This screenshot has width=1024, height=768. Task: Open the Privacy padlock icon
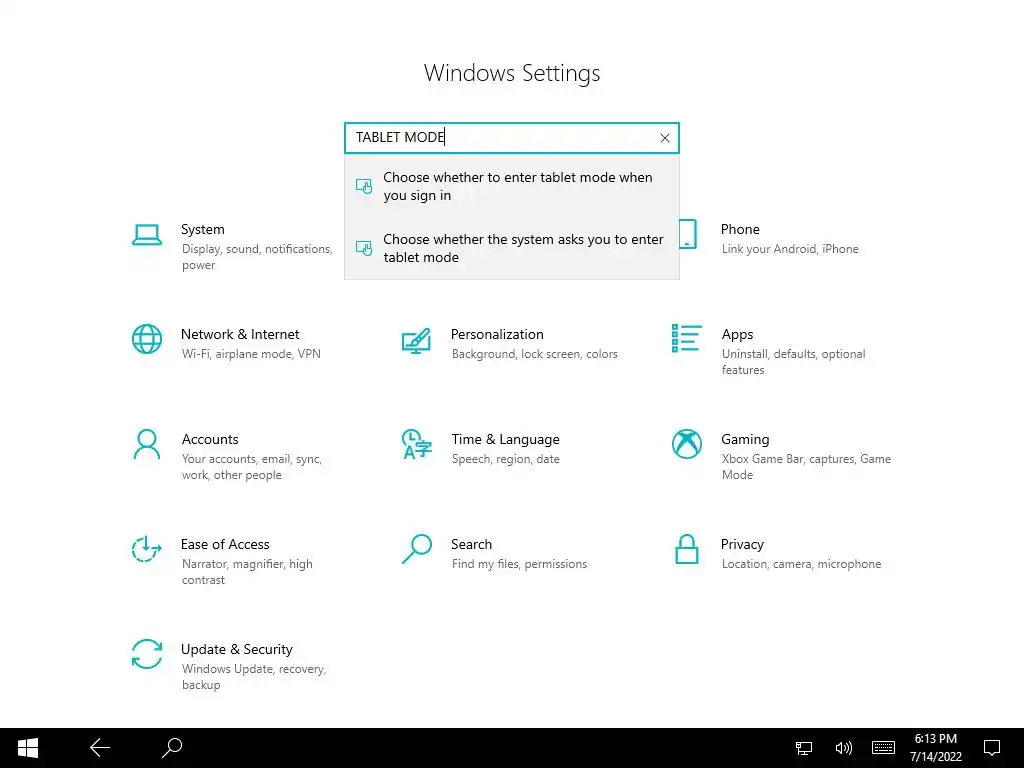tap(686, 549)
